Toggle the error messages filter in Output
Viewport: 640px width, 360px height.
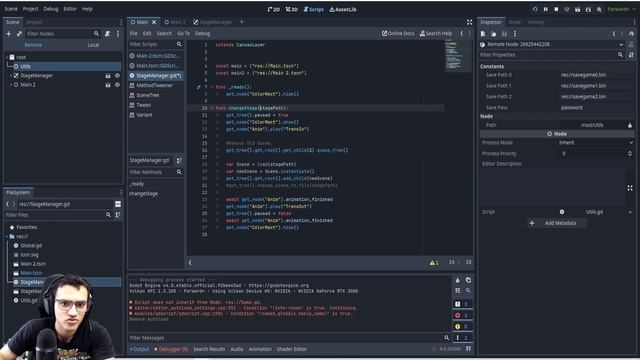coord(462,315)
